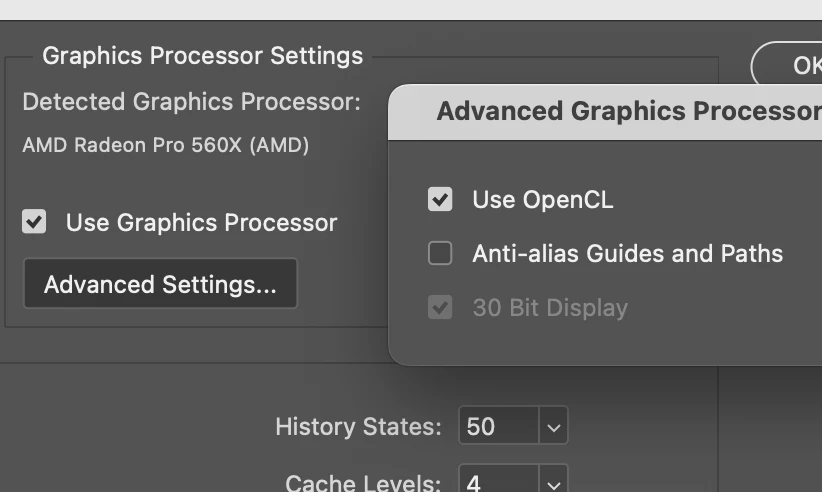Click the 30 Bit Display label text
The height and width of the screenshot is (492, 822).
(550, 307)
